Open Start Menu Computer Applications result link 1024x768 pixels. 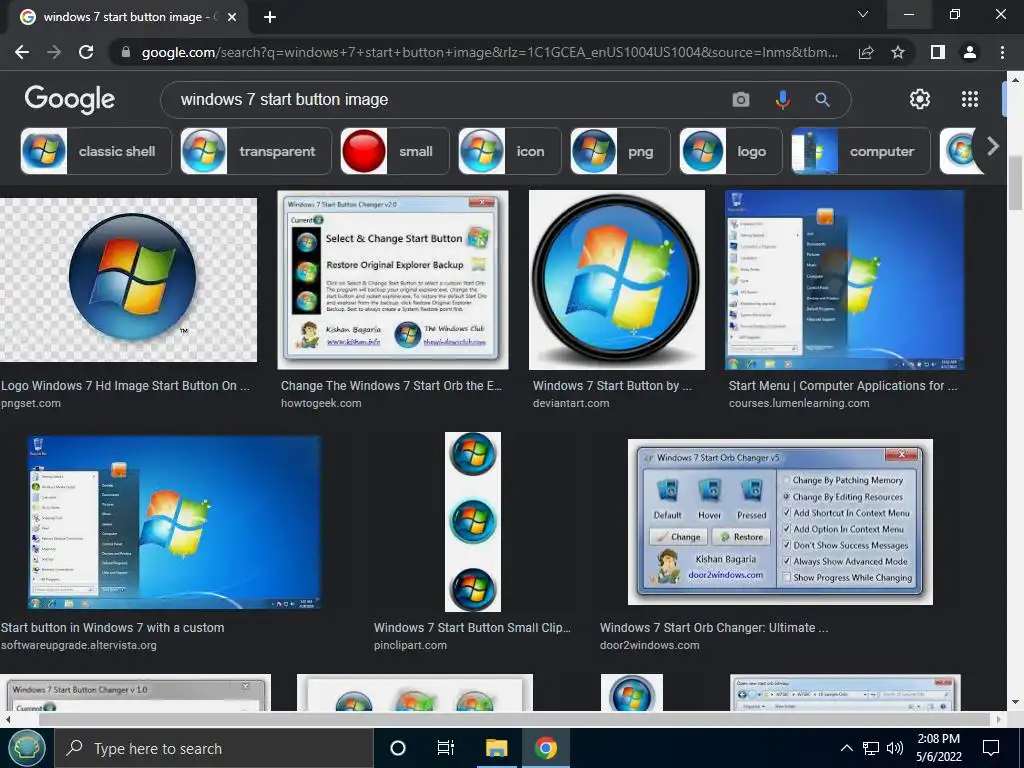[x=843, y=385]
